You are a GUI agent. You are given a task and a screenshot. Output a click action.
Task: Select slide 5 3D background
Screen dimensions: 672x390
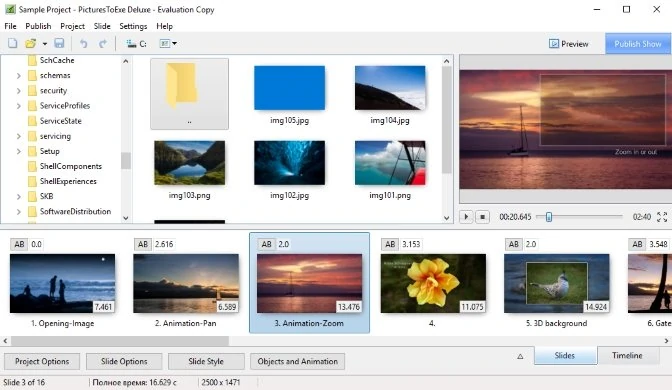pos(557,283)
